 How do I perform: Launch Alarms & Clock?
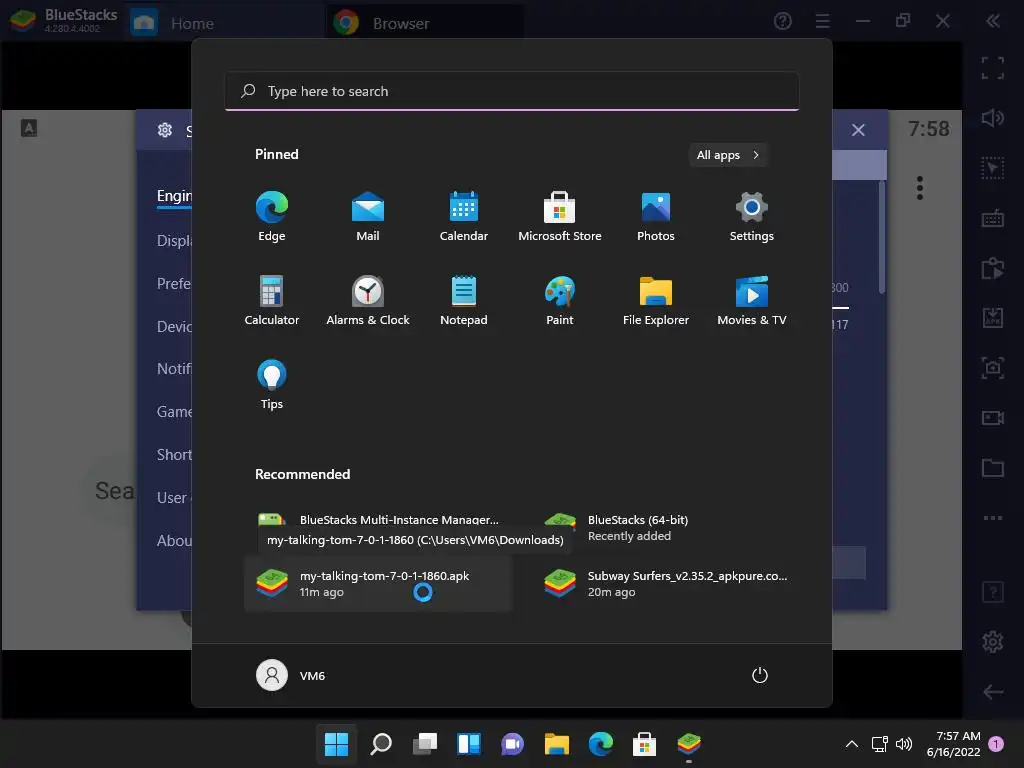pyautogui.click(x=368, y=300)
